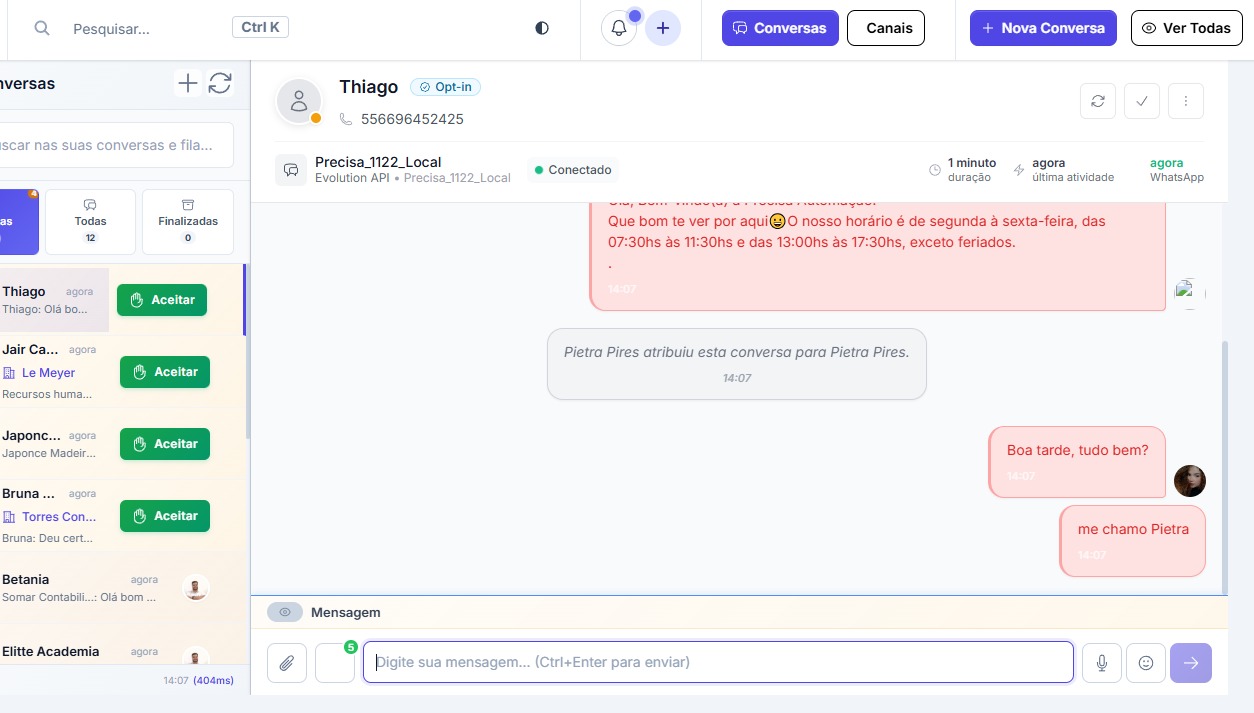
Task: Click the message input field
Action: 718,662
